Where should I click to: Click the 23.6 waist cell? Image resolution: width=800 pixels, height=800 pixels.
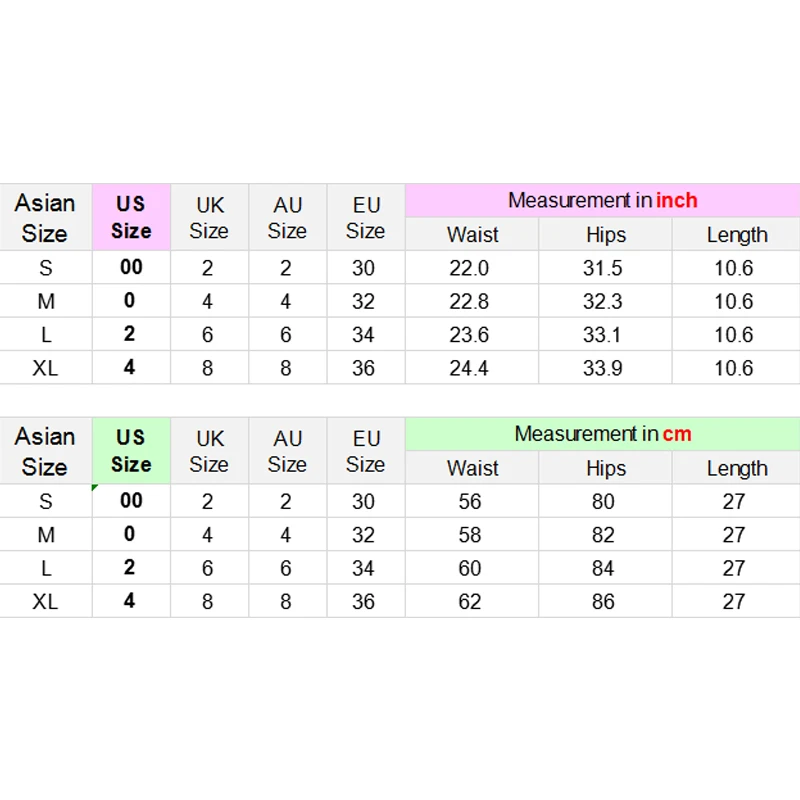(x=469, y=334)
